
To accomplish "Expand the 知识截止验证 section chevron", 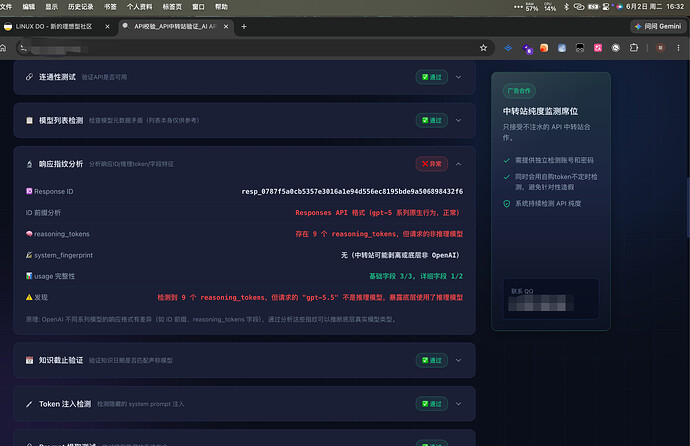I will pyautogui.click(x=459, y=360).
